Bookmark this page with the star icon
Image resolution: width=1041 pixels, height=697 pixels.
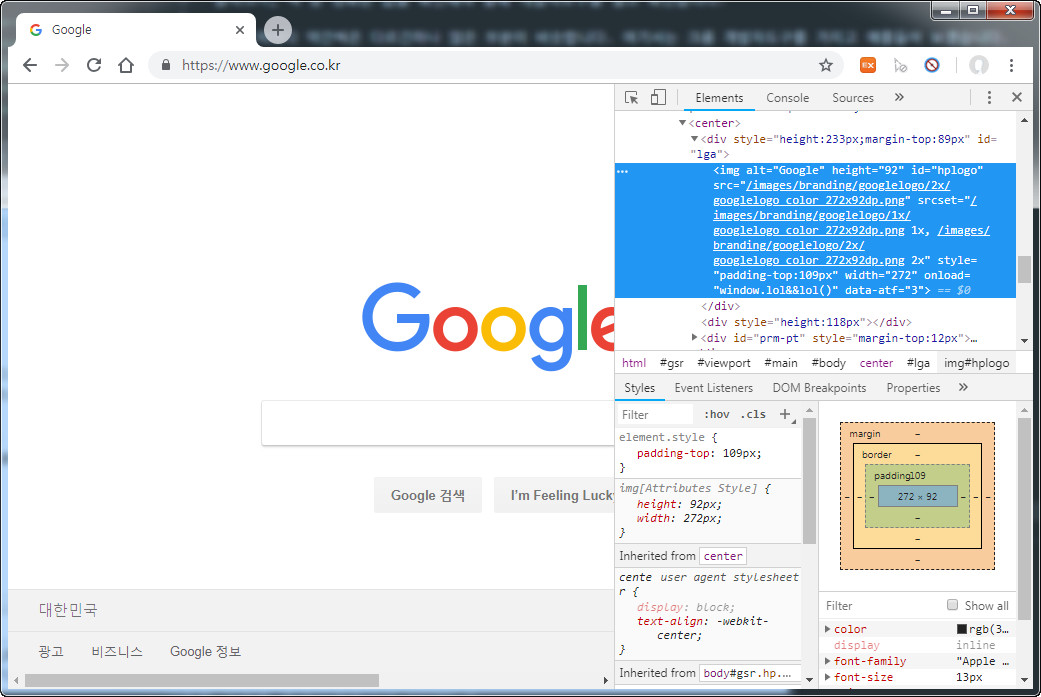point(825,65)
